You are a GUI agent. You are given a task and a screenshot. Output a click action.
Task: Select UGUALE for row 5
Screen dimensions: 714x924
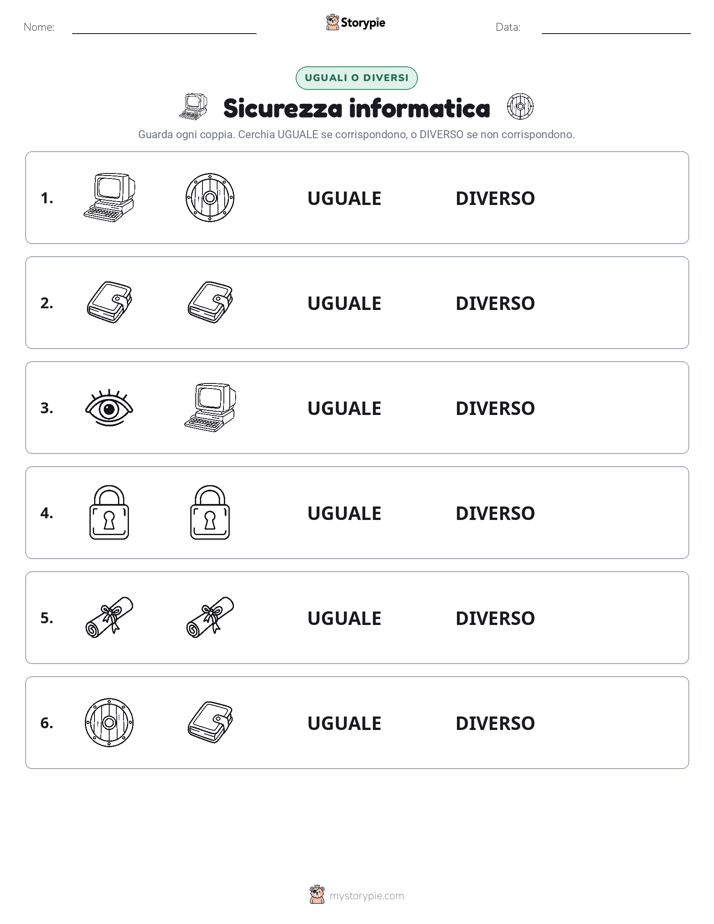pos(344,618)
